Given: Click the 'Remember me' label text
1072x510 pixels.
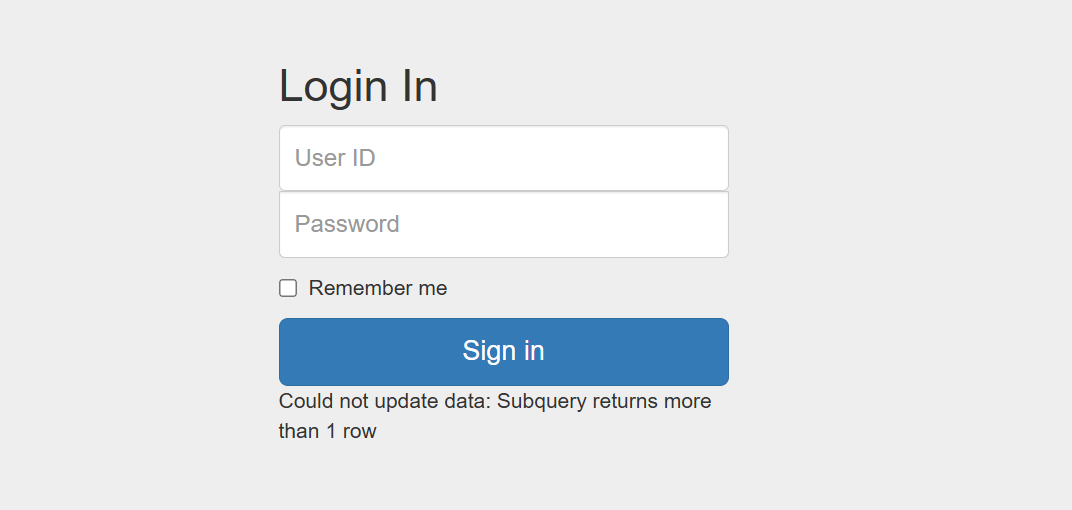Looking at the screenshot, I should point(377,288).
